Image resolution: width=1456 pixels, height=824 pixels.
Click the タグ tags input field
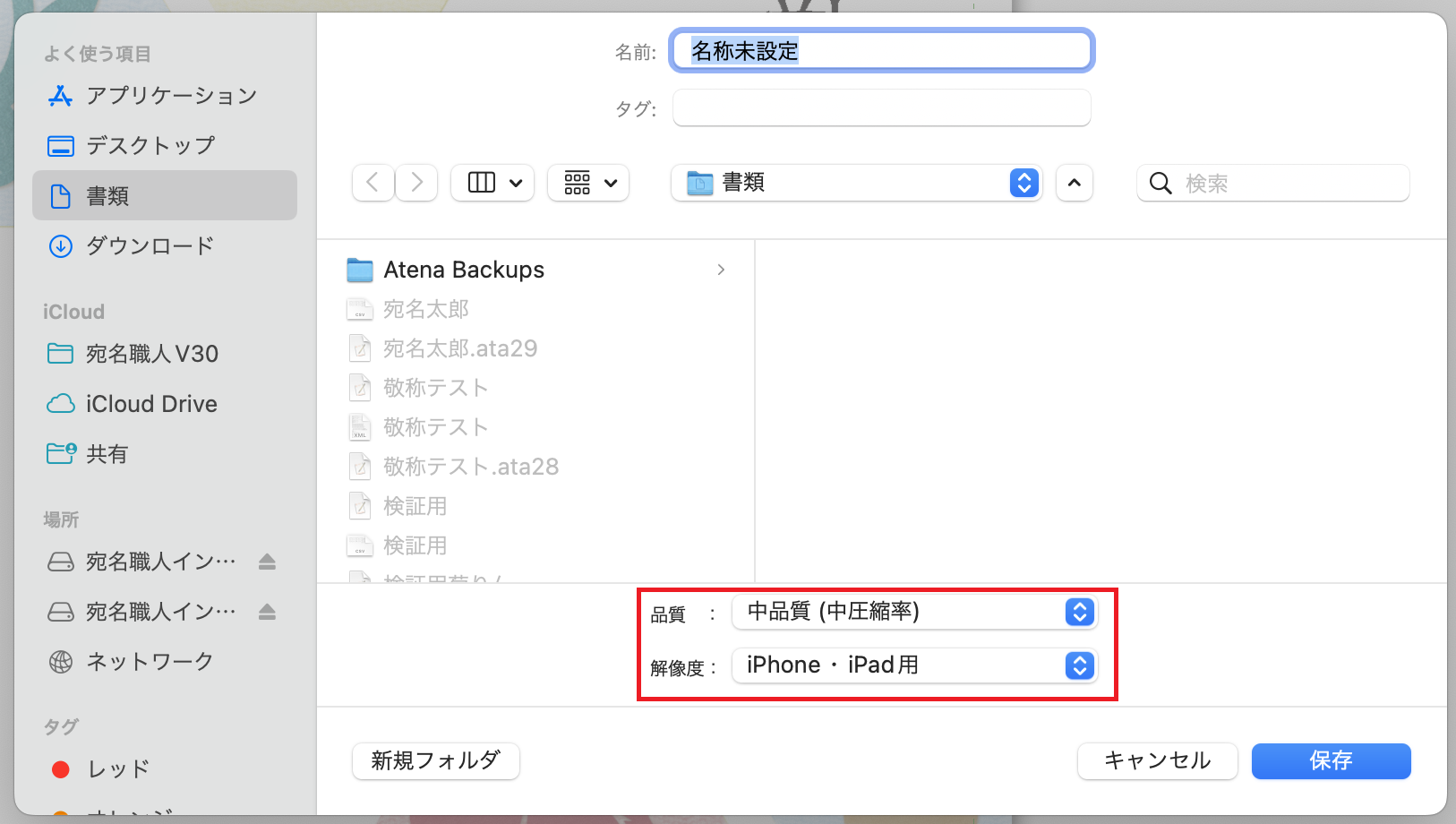pos(881,108)
